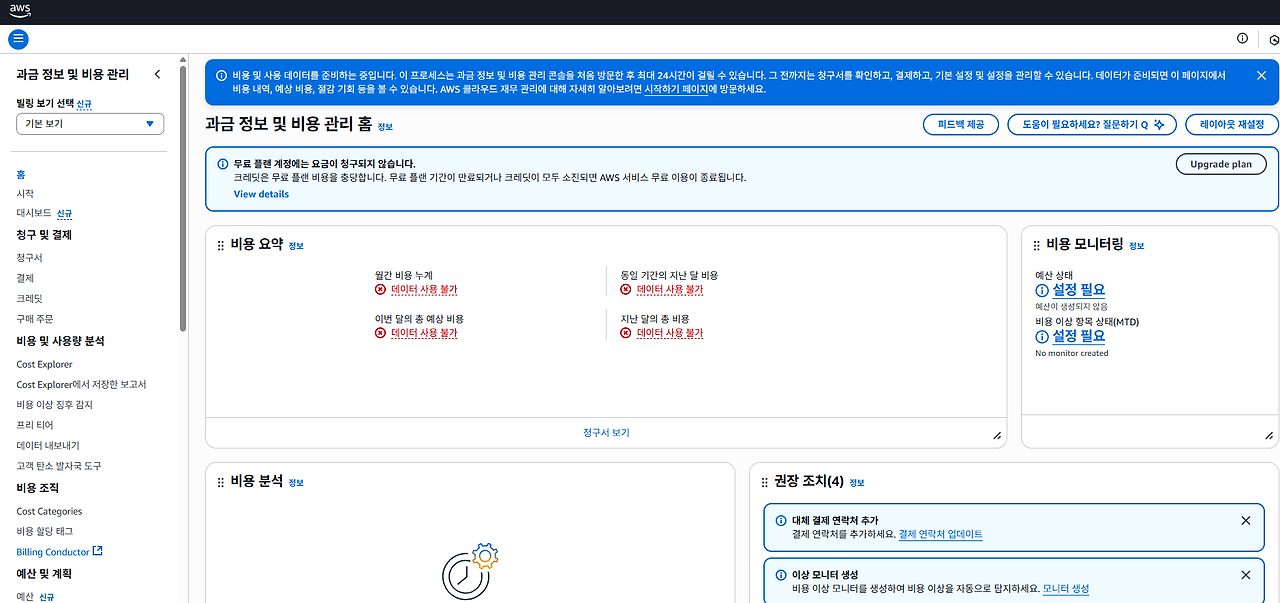Screen dimensions: 1280x603
Task: Click the sidebar vertical scrollbar
Action: tap(182, 200)
